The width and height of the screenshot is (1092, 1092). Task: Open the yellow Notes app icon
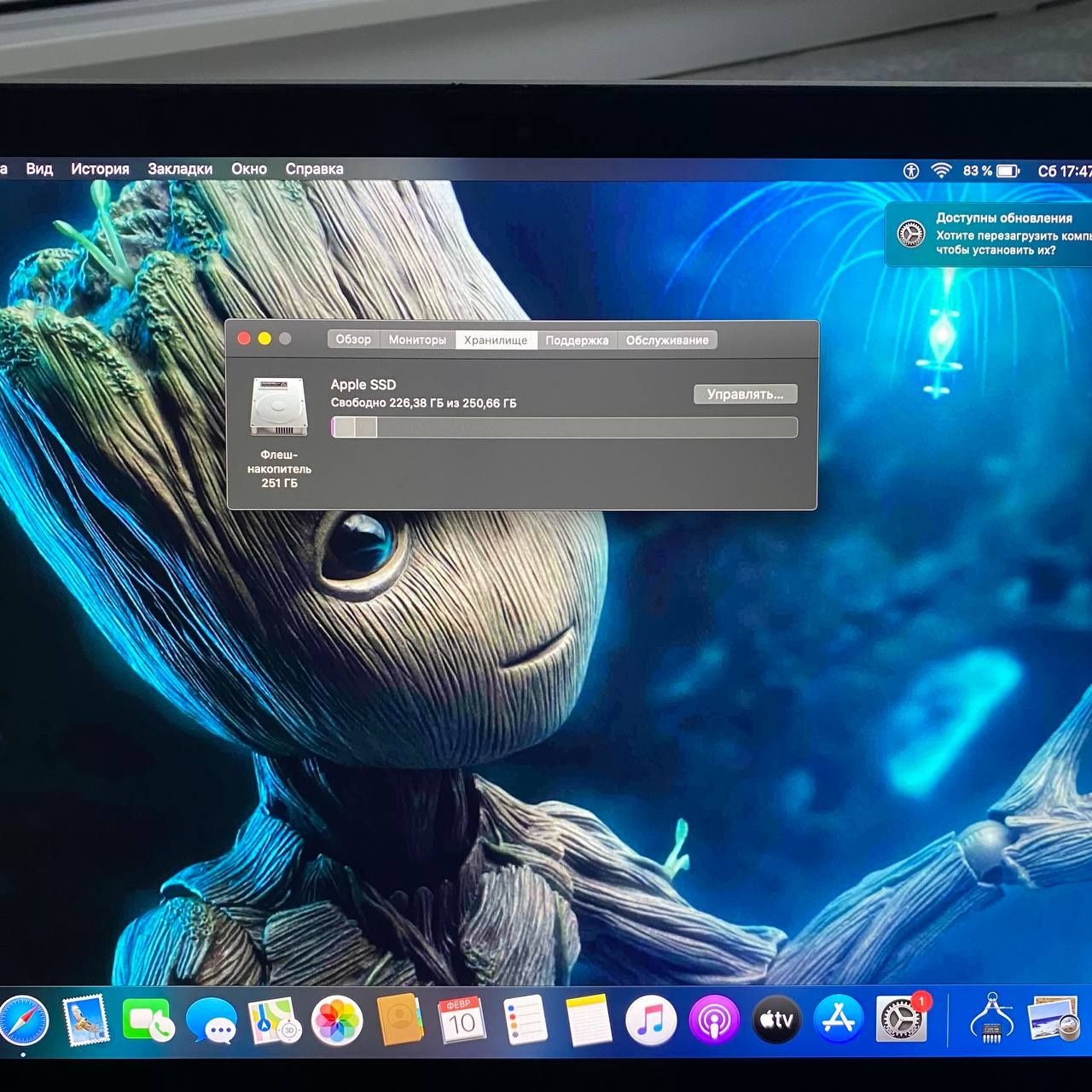pos(588,1020)
